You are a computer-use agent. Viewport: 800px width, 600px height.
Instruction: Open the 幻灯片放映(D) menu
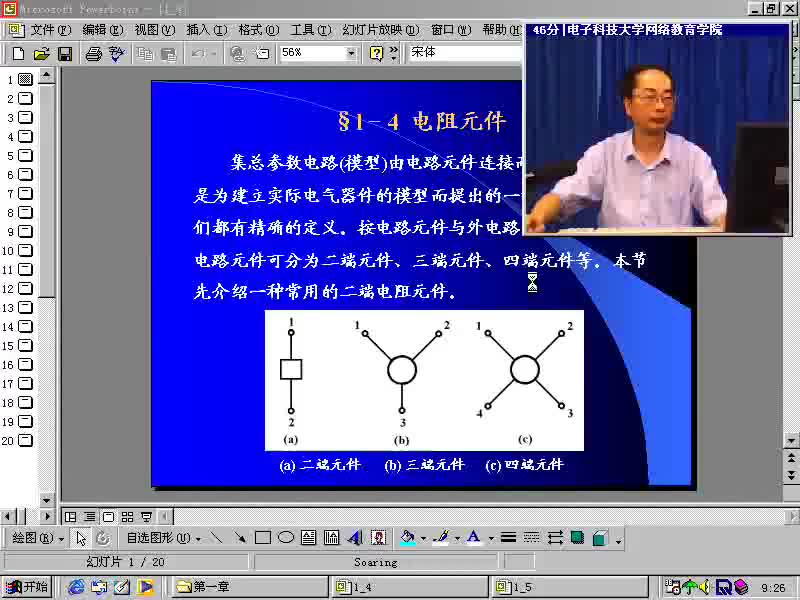coord(381,30)
